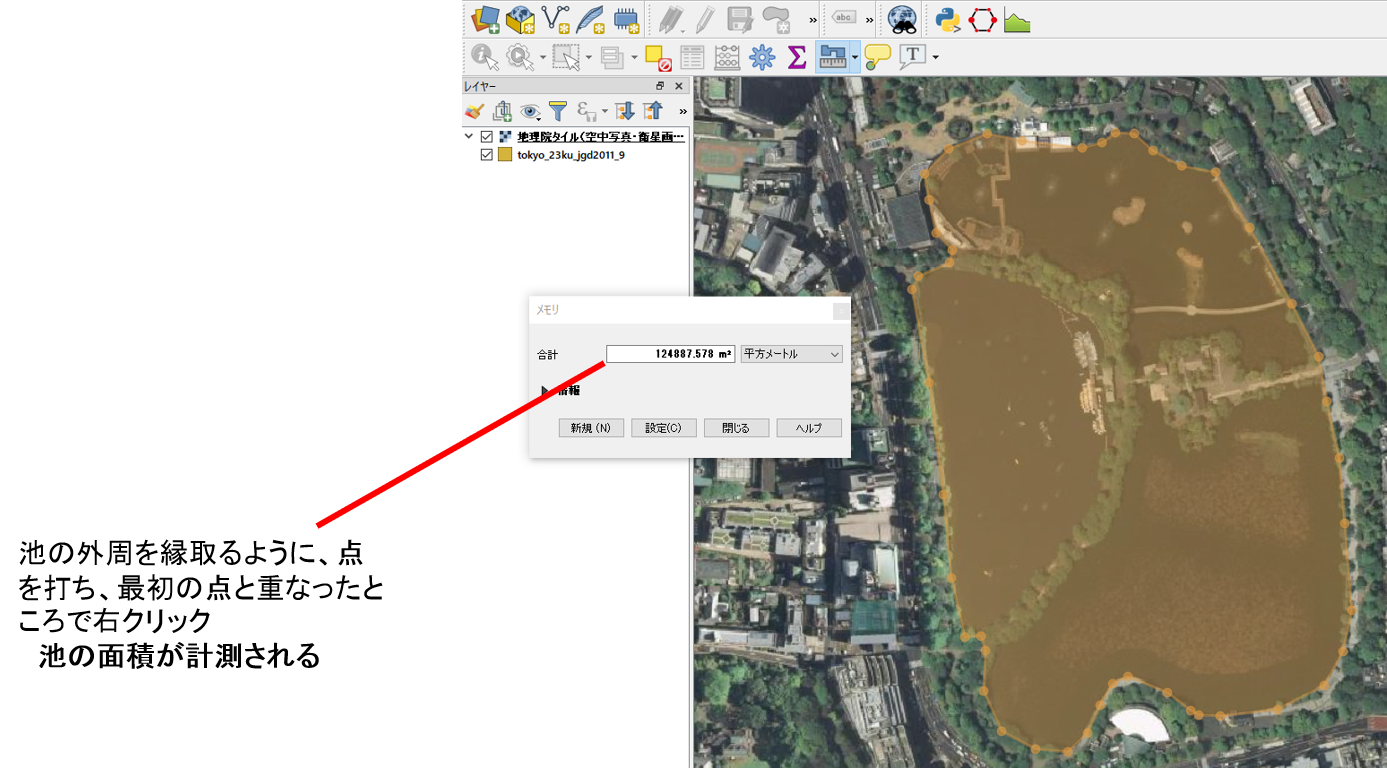Open the Select Features dropdown arrow
Screen dimensions: 1387x768
589,58
